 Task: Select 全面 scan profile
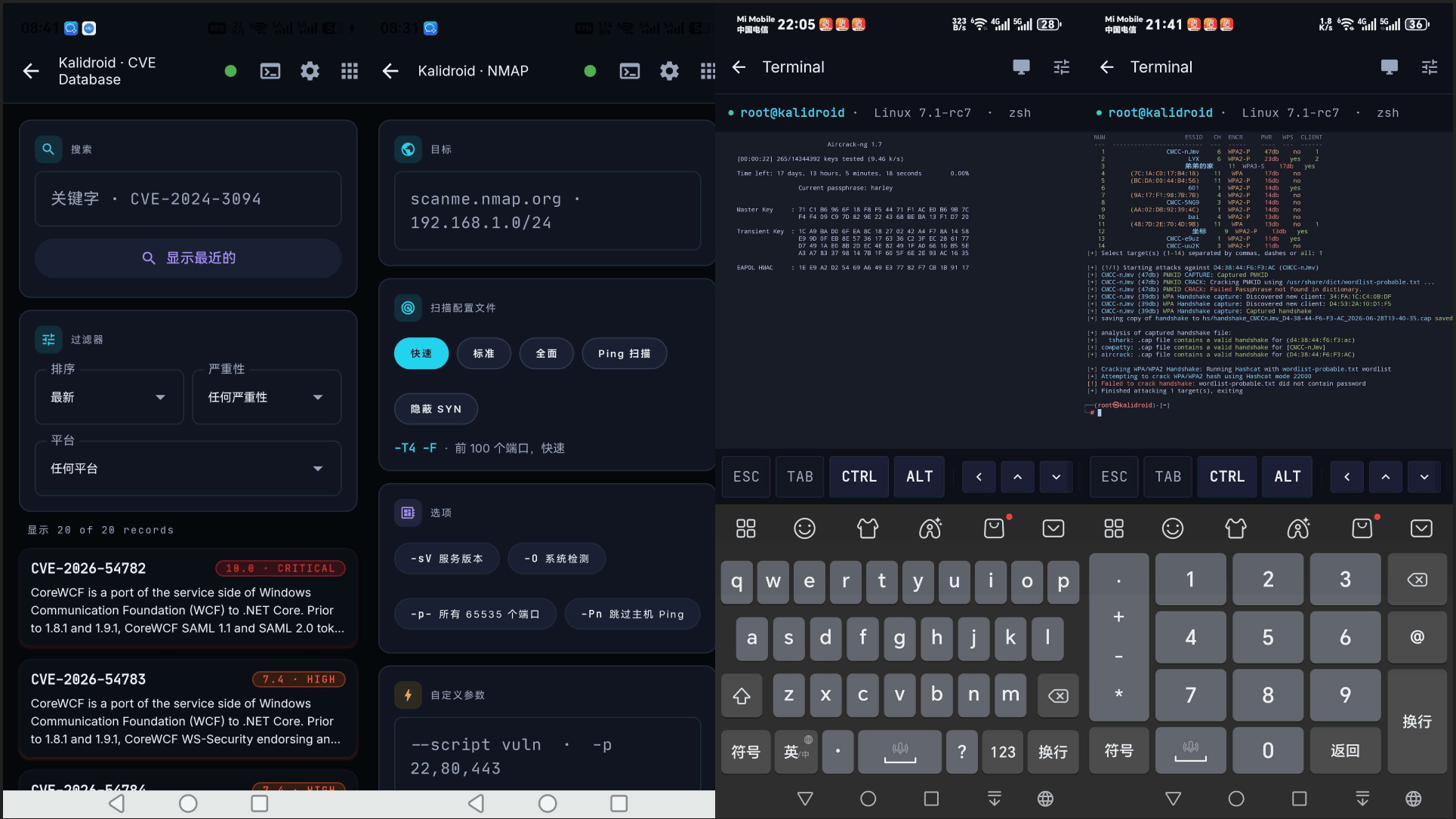click(x=546, y=353)
